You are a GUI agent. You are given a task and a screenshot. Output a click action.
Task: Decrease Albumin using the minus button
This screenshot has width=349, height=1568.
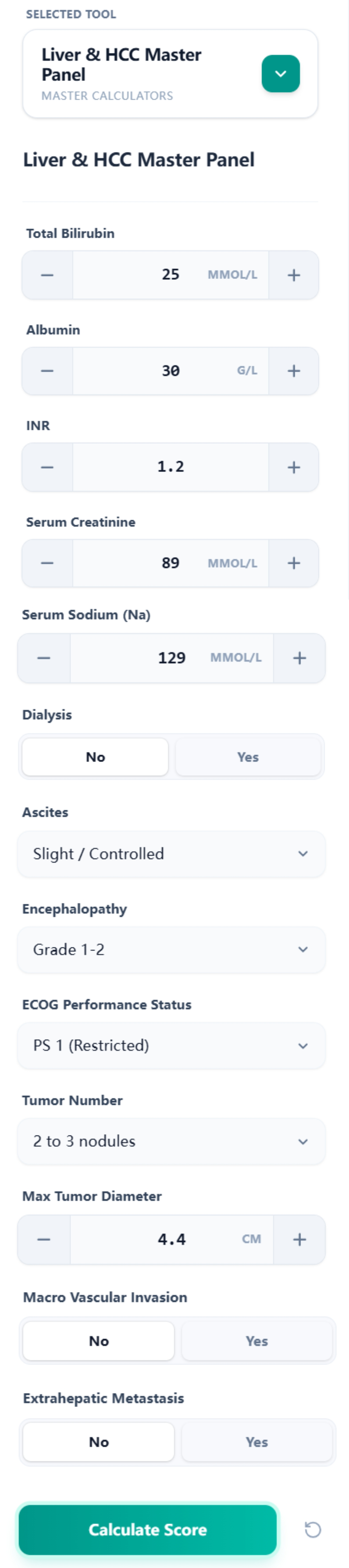tap(46, 371)
